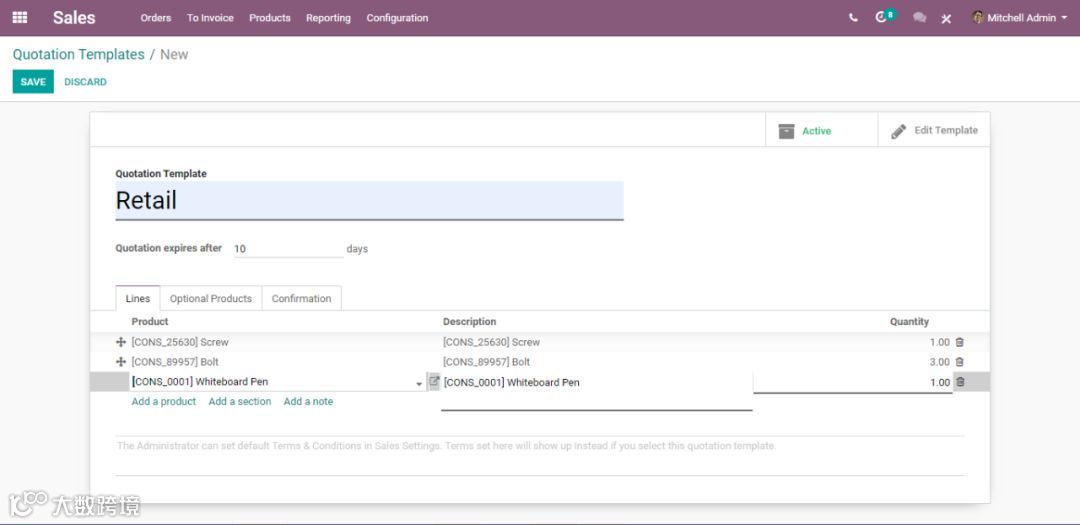
Task: Delete the Whiteboard Pen line trash icon
Action: (x=960, y=382)
